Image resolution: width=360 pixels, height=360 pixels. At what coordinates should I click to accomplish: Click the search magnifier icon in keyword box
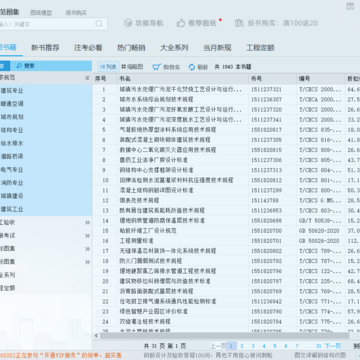pos(99,24)
